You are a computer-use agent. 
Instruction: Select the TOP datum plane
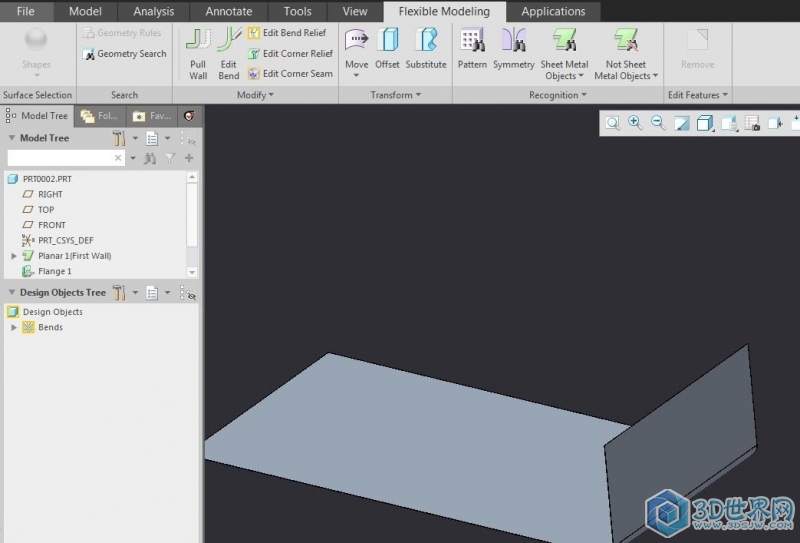[39, 210]
